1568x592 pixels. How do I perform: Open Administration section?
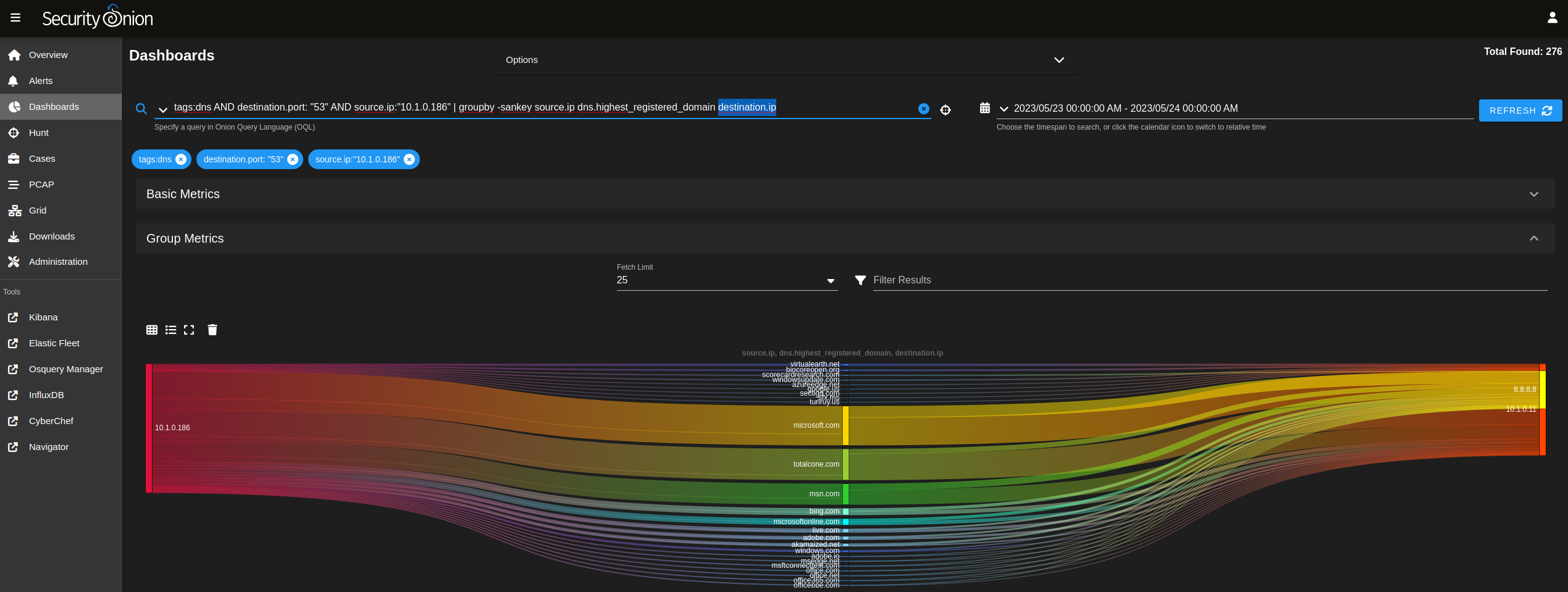(61, 262)
